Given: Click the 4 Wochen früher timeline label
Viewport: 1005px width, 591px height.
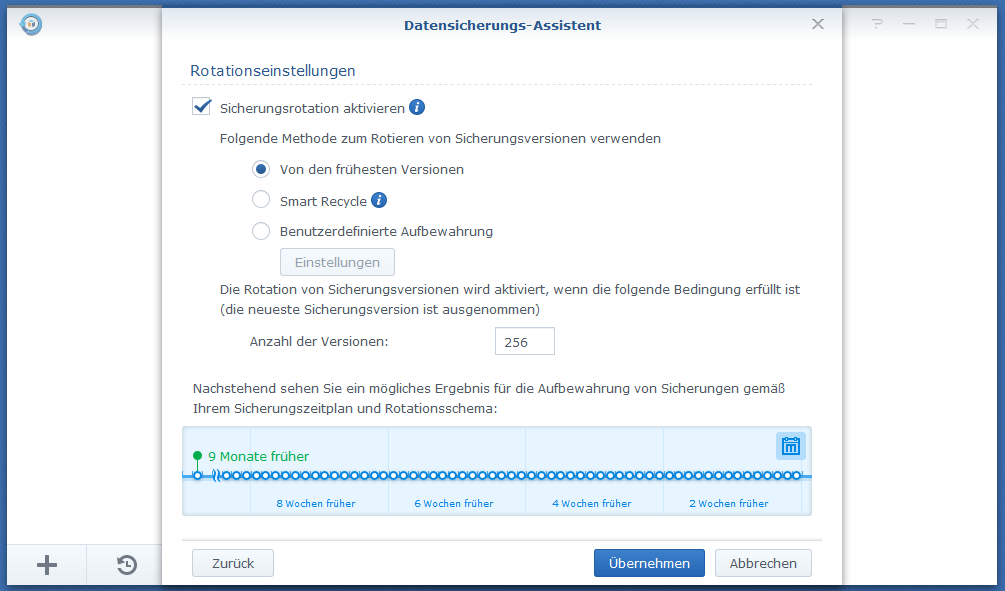Looking at the screenshot, I should tap(592, 504).
